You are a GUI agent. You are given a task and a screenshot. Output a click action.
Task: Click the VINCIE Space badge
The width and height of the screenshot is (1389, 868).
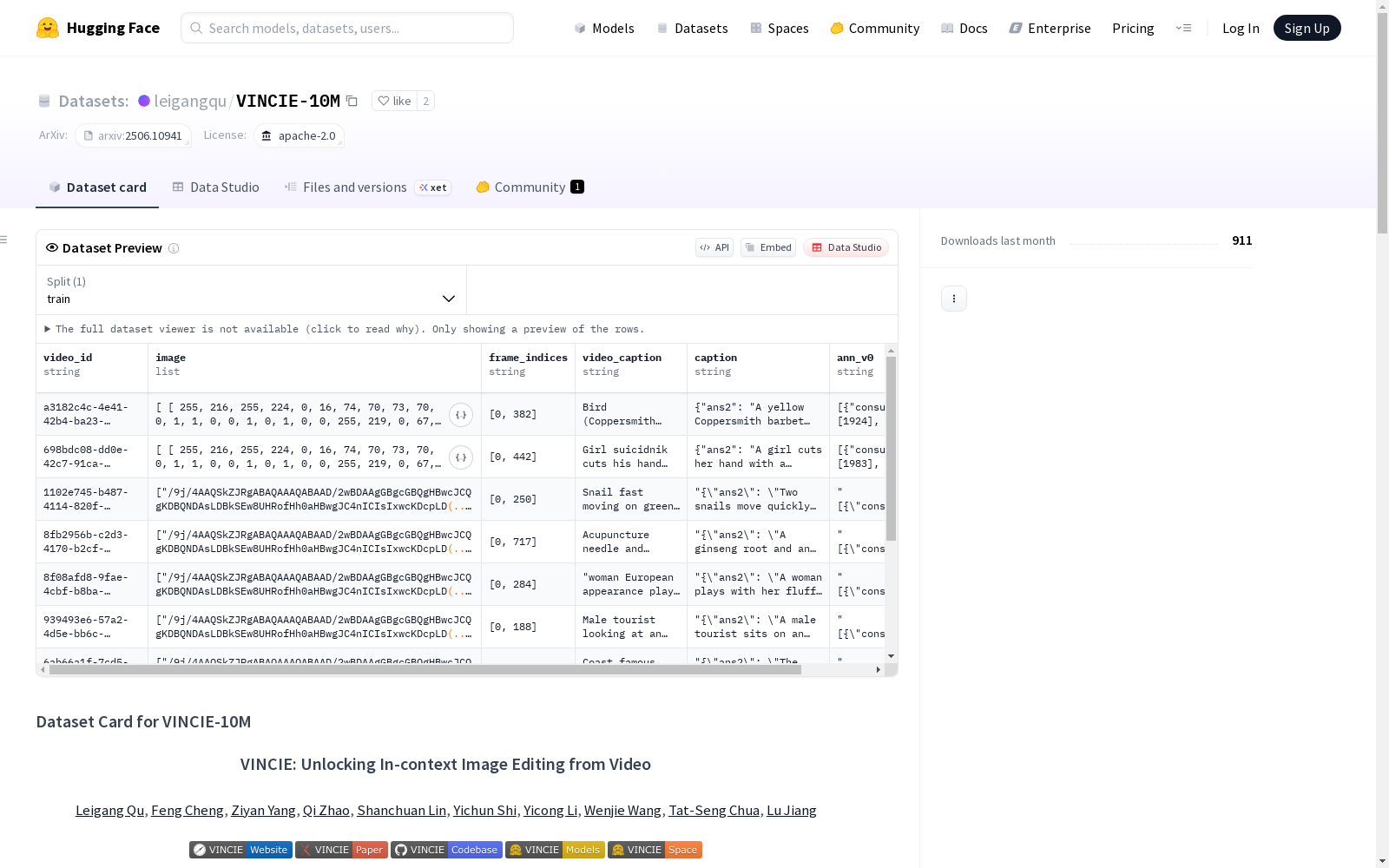655,850
